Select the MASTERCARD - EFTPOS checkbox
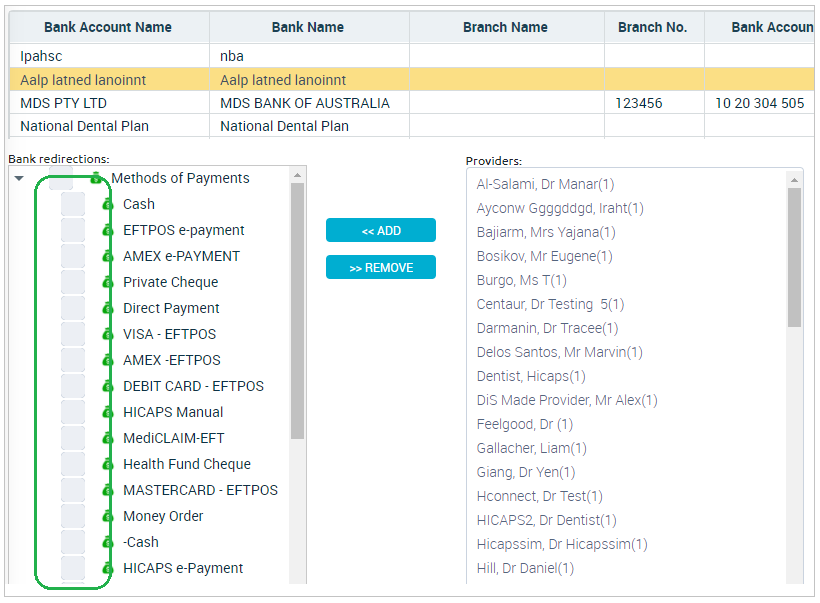The image size is (820, 603). point(73,491)
